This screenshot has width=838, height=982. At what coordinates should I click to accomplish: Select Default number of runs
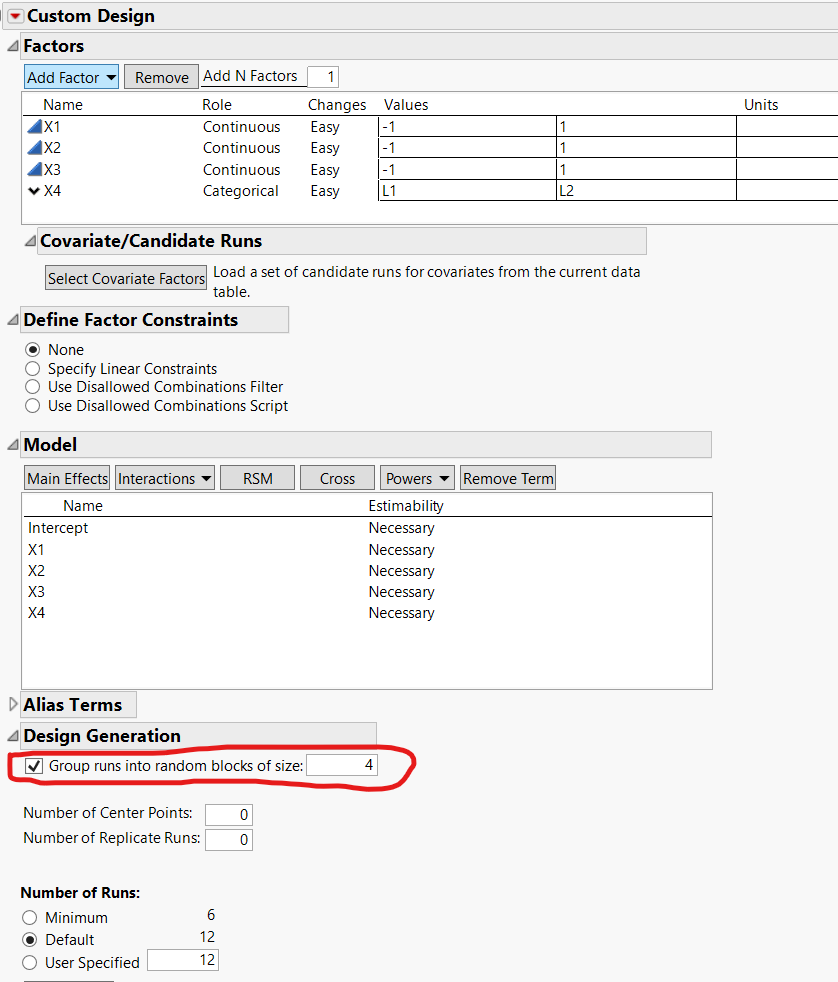pyautogui.click(x=29, y=940)
